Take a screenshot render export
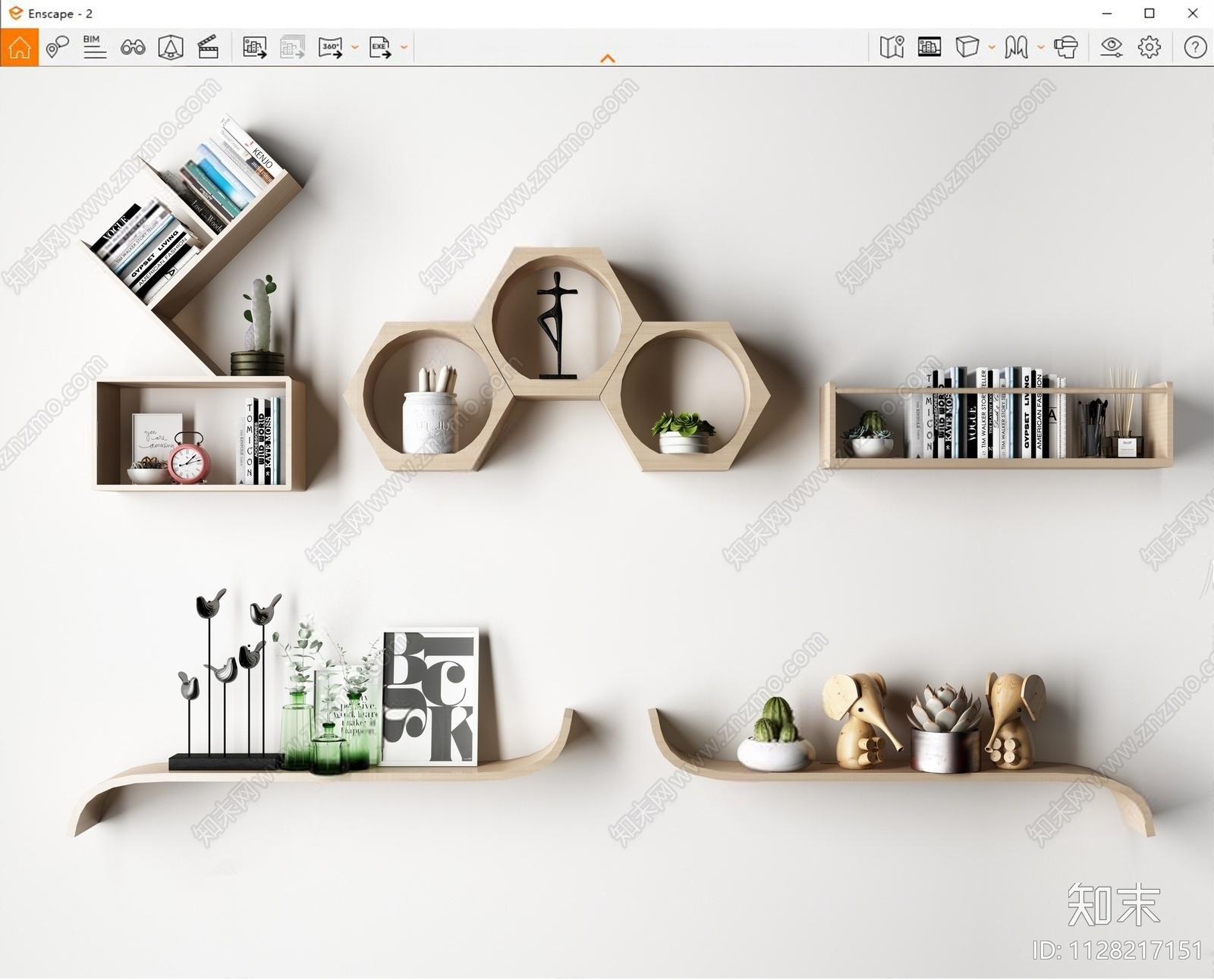The height and width of the screenshot is (980, 1214). pos(255,47)
